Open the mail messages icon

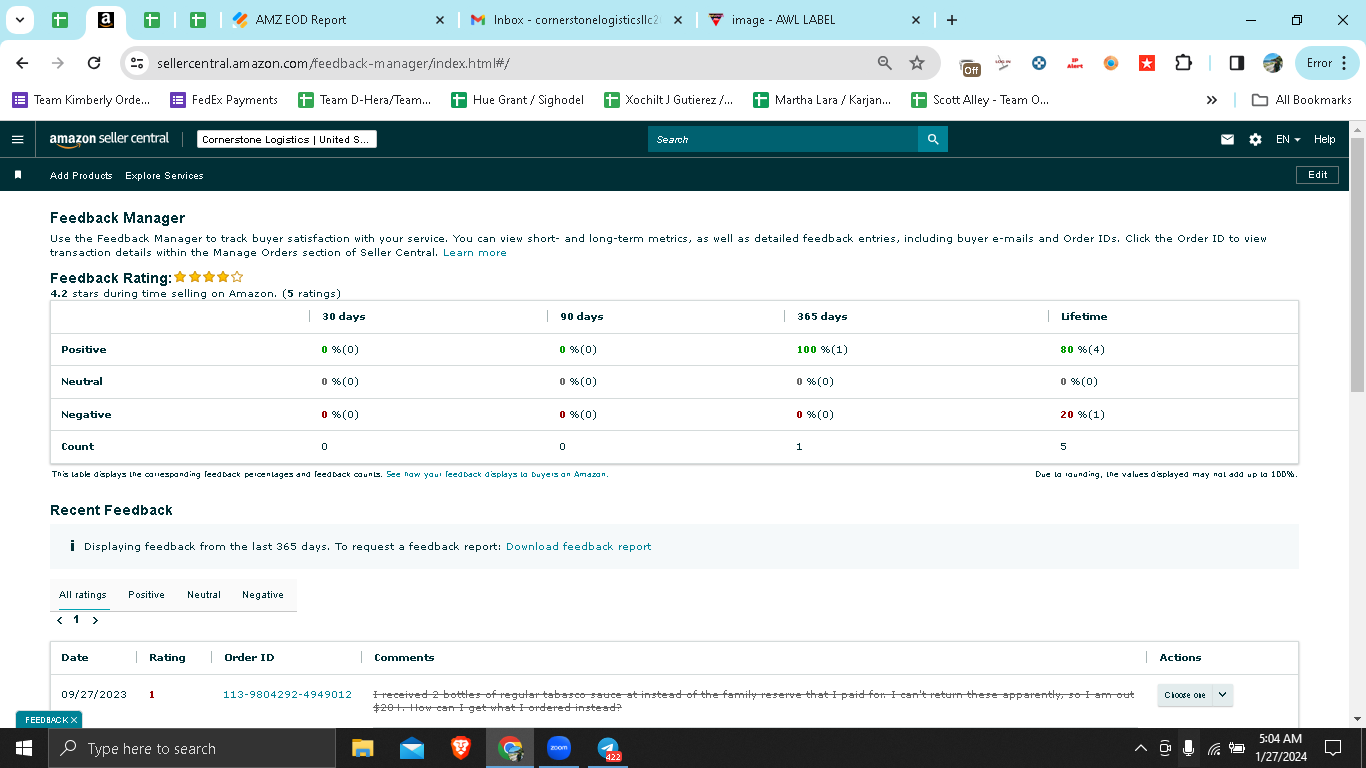[x=1227, y=140]
